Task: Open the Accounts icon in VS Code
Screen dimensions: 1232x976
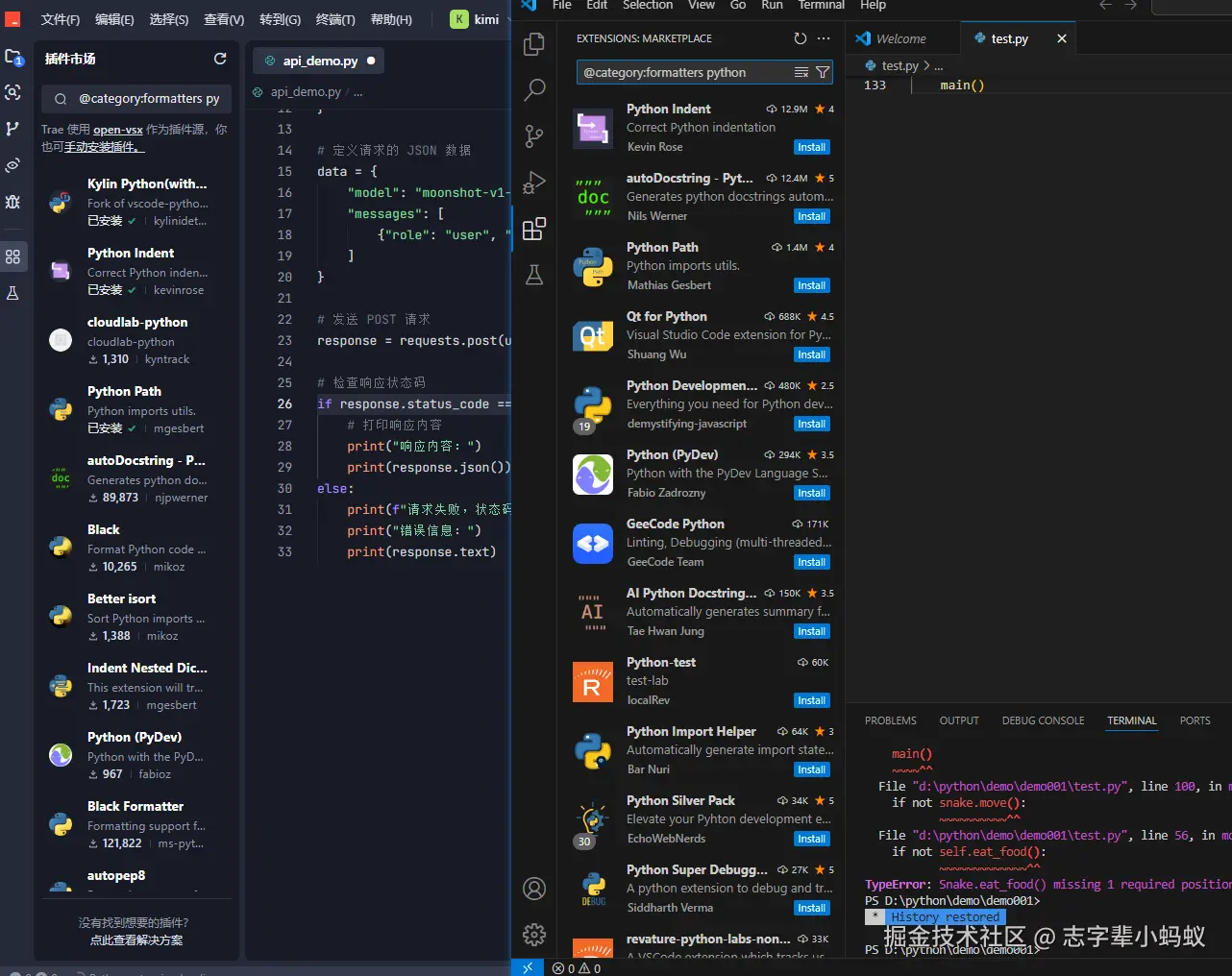Action: point(534,889)
